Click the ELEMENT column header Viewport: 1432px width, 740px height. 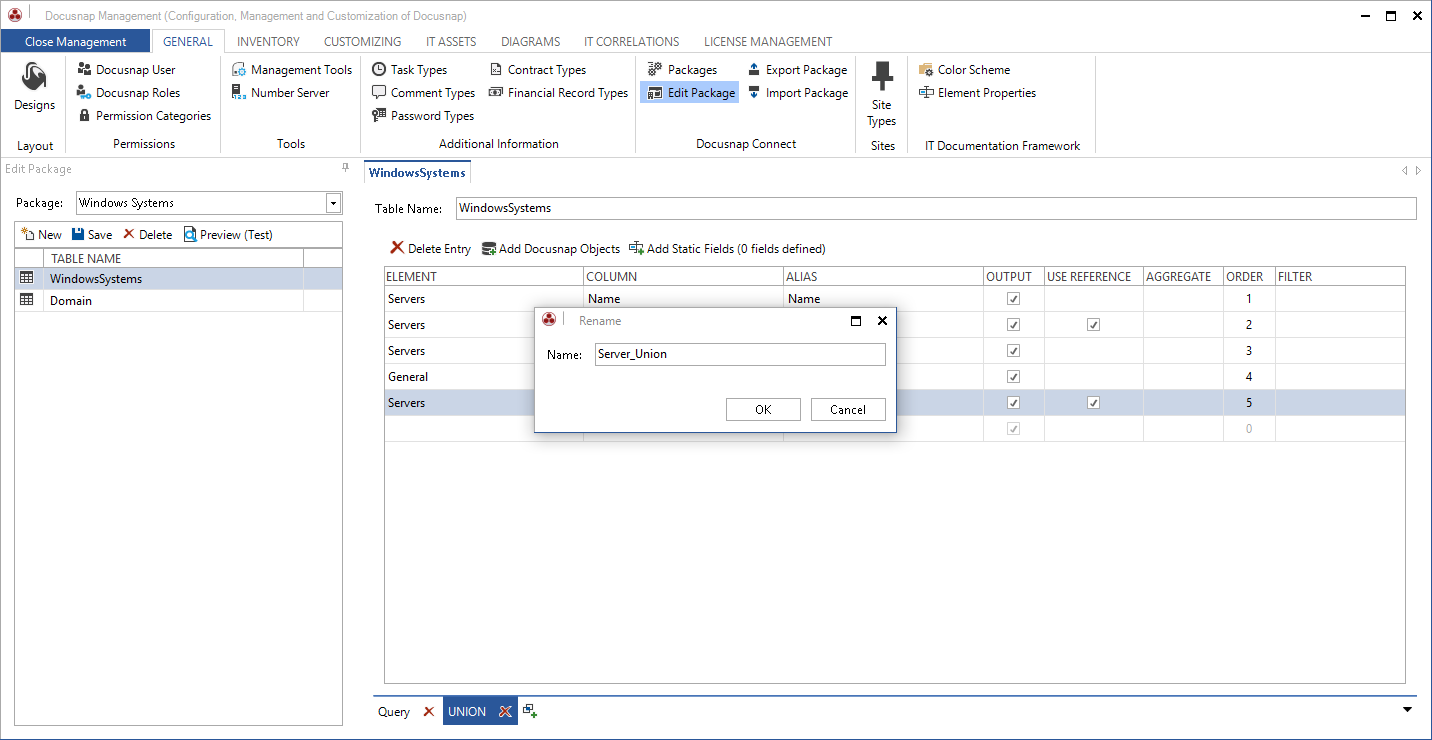click(x=484, y=277)
